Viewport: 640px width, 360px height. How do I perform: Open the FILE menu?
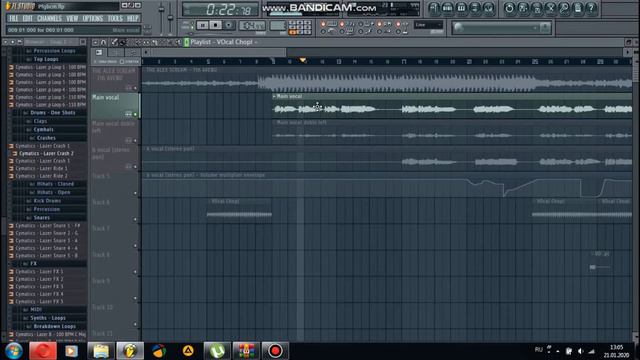coord(13,19)
